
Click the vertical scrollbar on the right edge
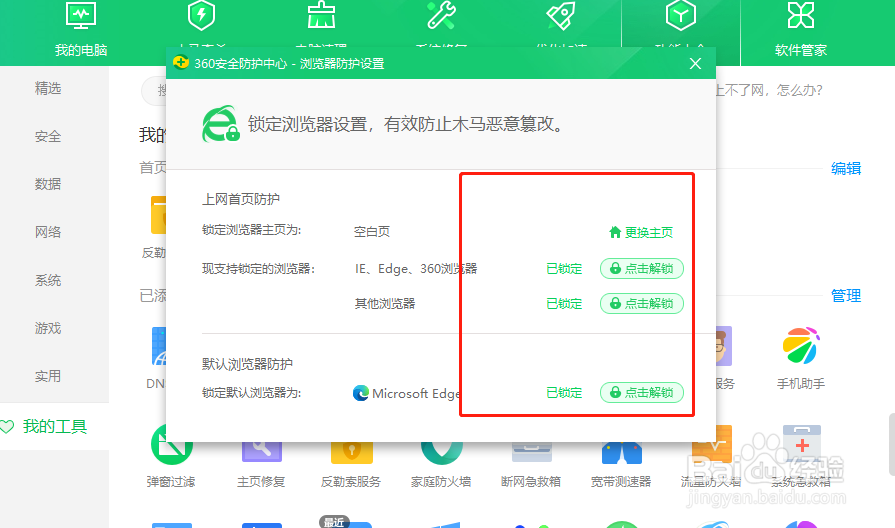coord(892,444)
